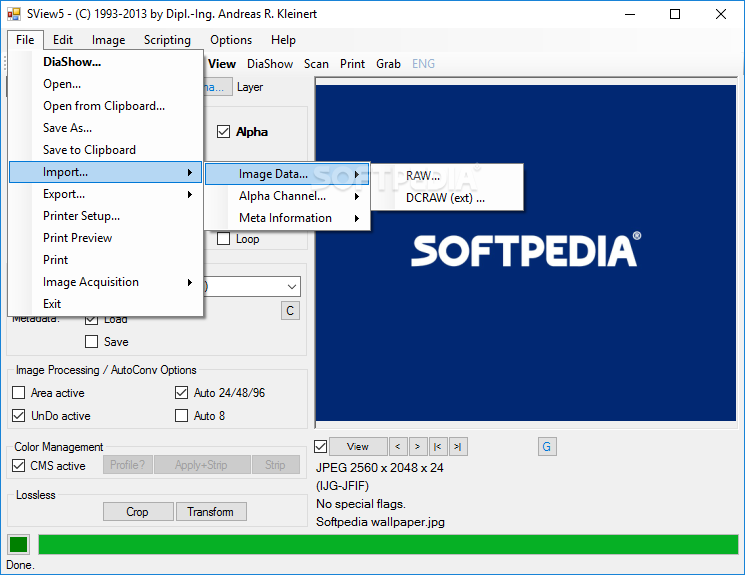Uncheck Auto 24/48/96 option
Screen dimensions: 745x575
tap(181, 393)
